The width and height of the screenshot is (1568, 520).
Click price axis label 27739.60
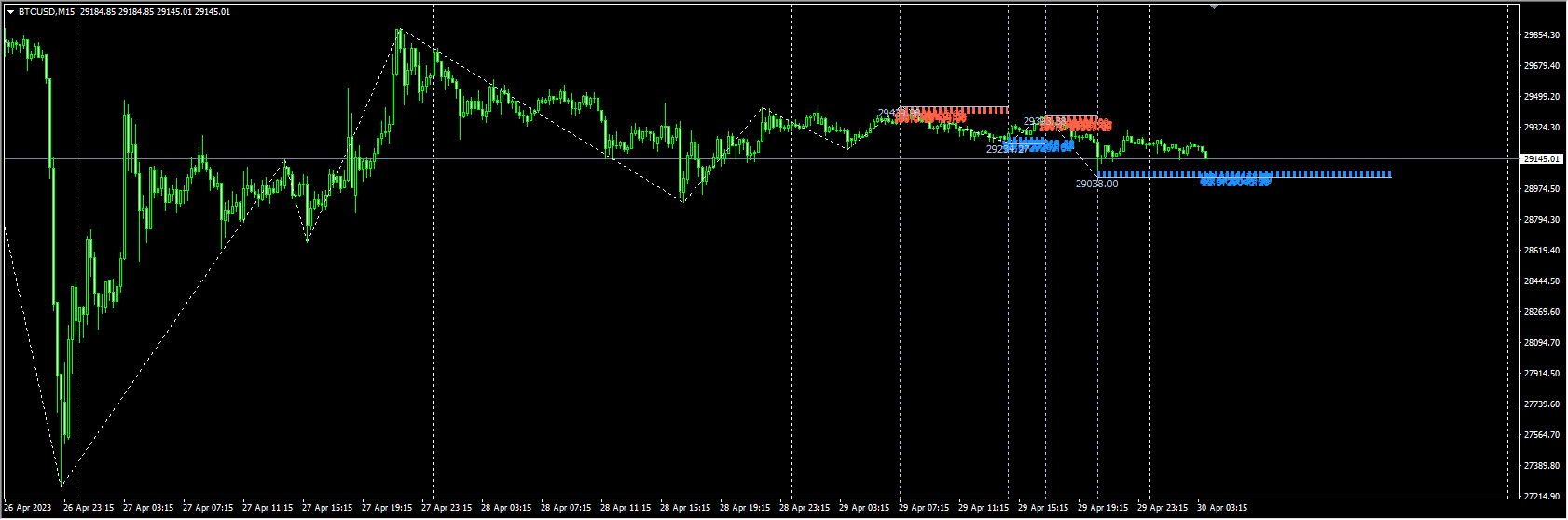coord(1541,404)
